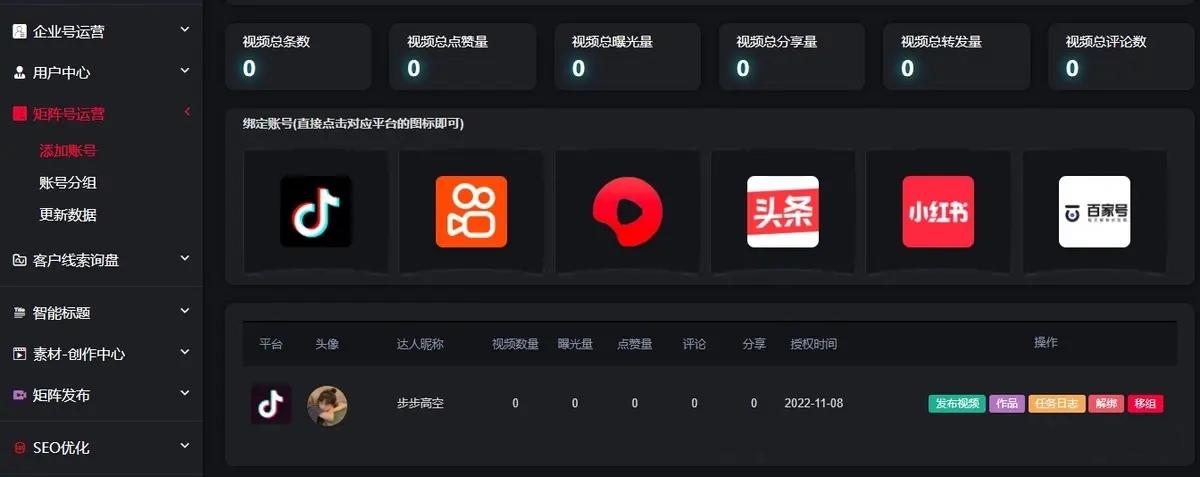Open the 更新数据 submenu item
The image size is (1200, 477).
click(x=68, y=215)
